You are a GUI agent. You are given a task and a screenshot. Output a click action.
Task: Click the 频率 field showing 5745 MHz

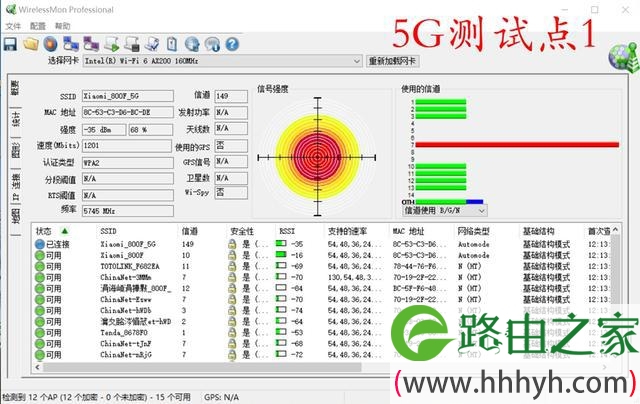click(128, 211)
